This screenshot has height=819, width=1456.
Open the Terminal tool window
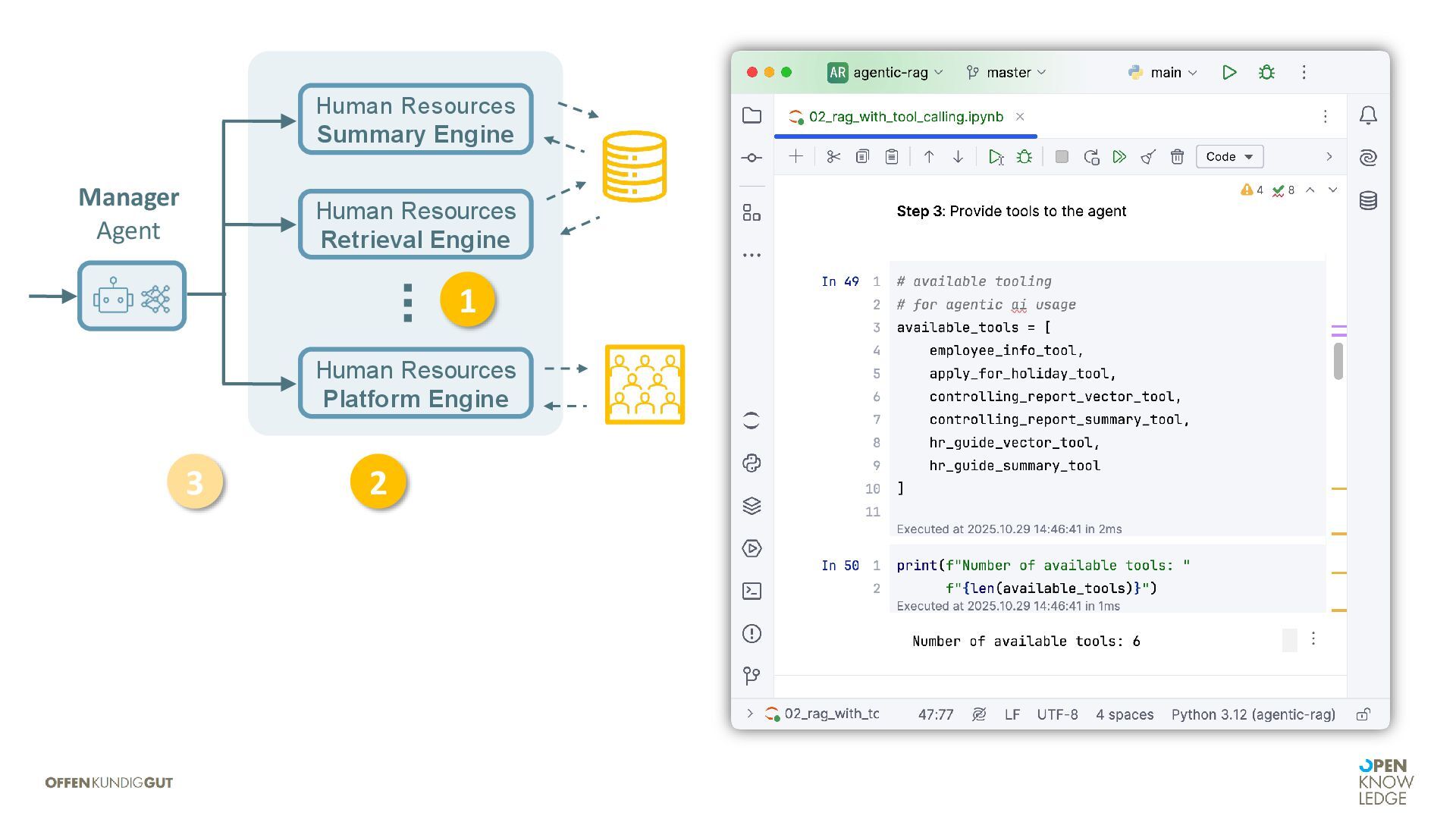(752, 591)
